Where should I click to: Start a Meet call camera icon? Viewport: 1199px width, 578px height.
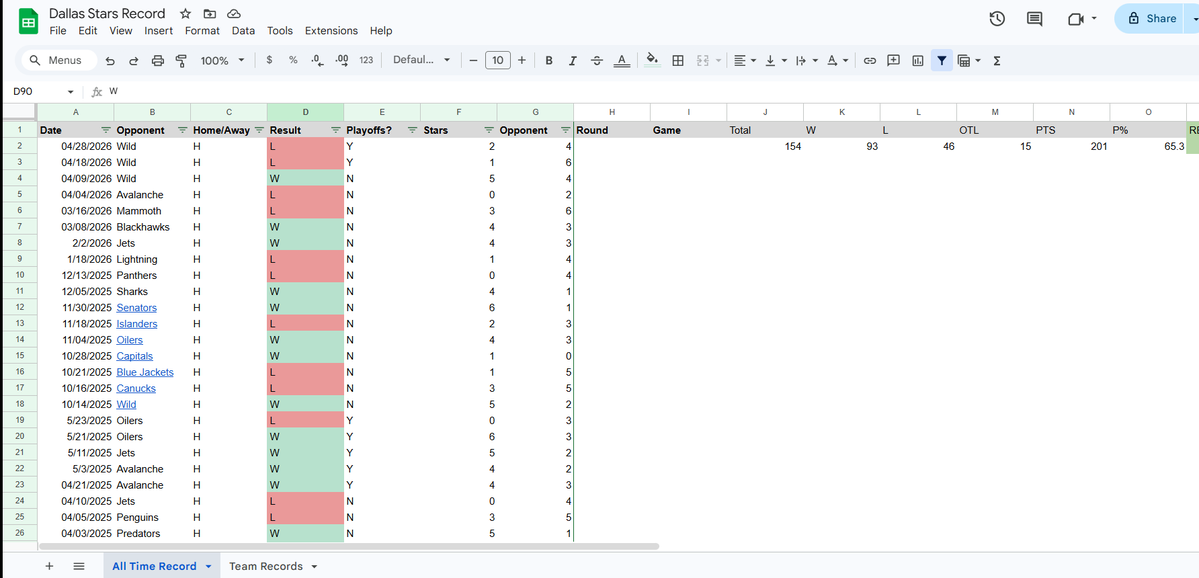click(x=1076, y=19)
